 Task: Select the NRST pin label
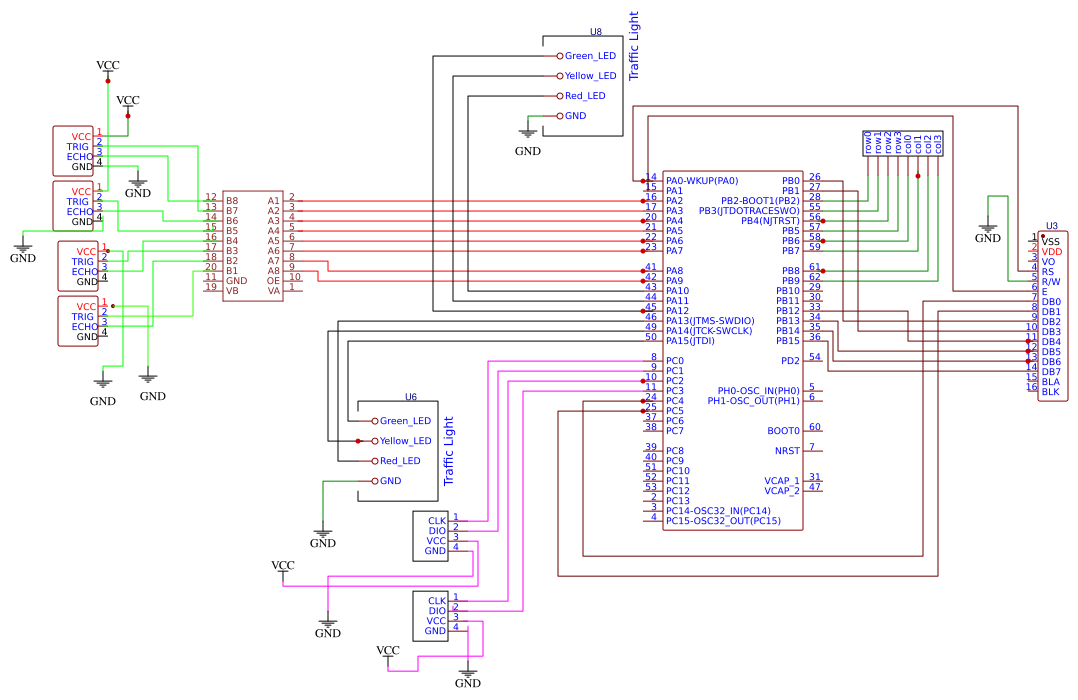(x=787, y=450)
